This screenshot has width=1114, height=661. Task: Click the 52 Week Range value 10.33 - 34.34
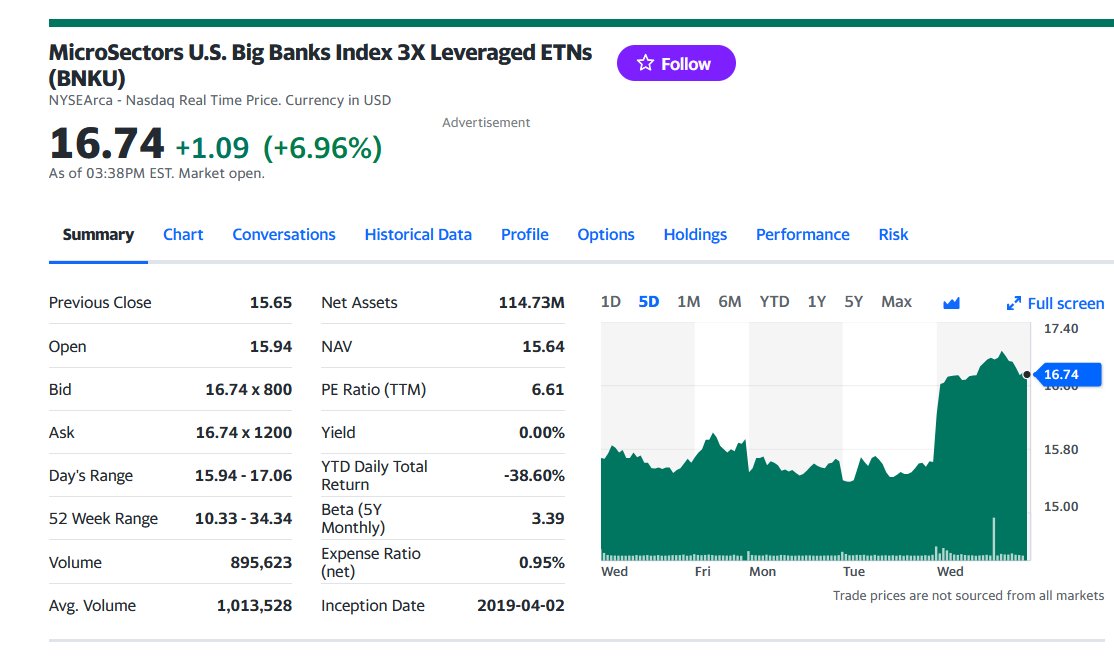point(244,519)
